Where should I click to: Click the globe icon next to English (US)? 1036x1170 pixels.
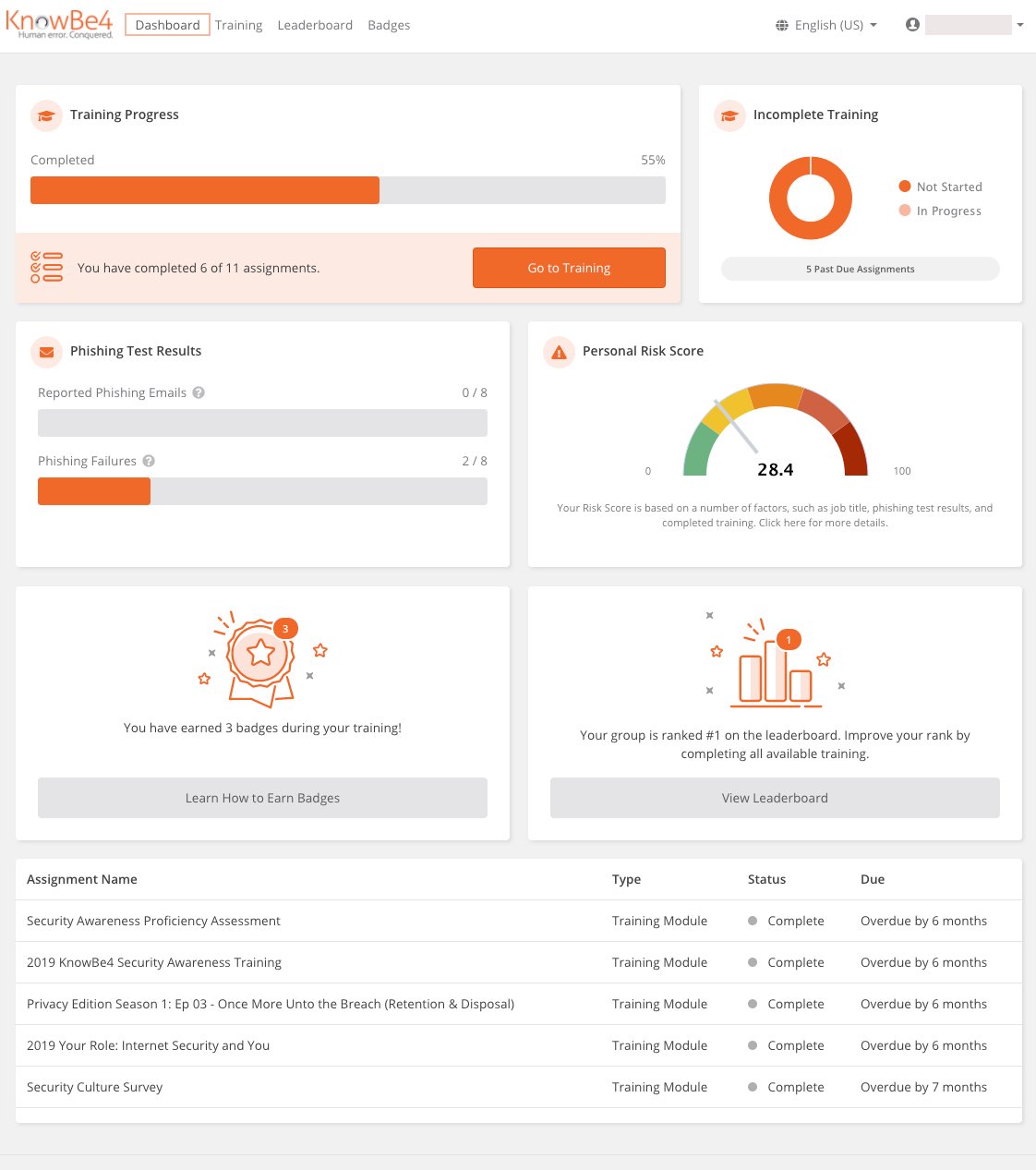780,25
